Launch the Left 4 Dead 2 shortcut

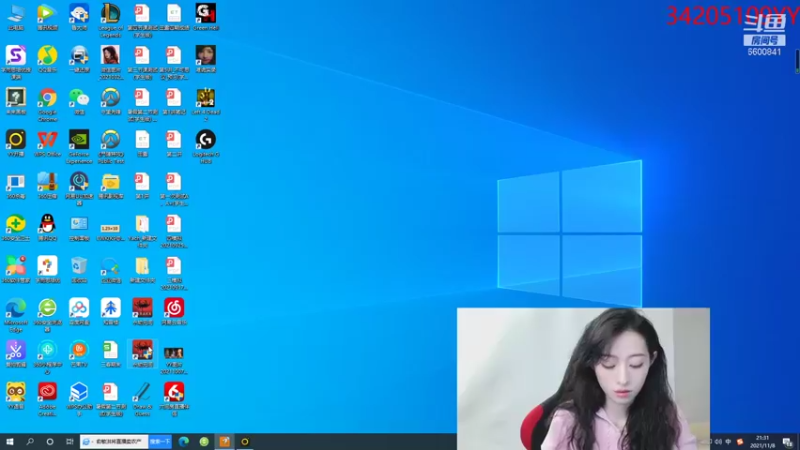tap(206, 105)
